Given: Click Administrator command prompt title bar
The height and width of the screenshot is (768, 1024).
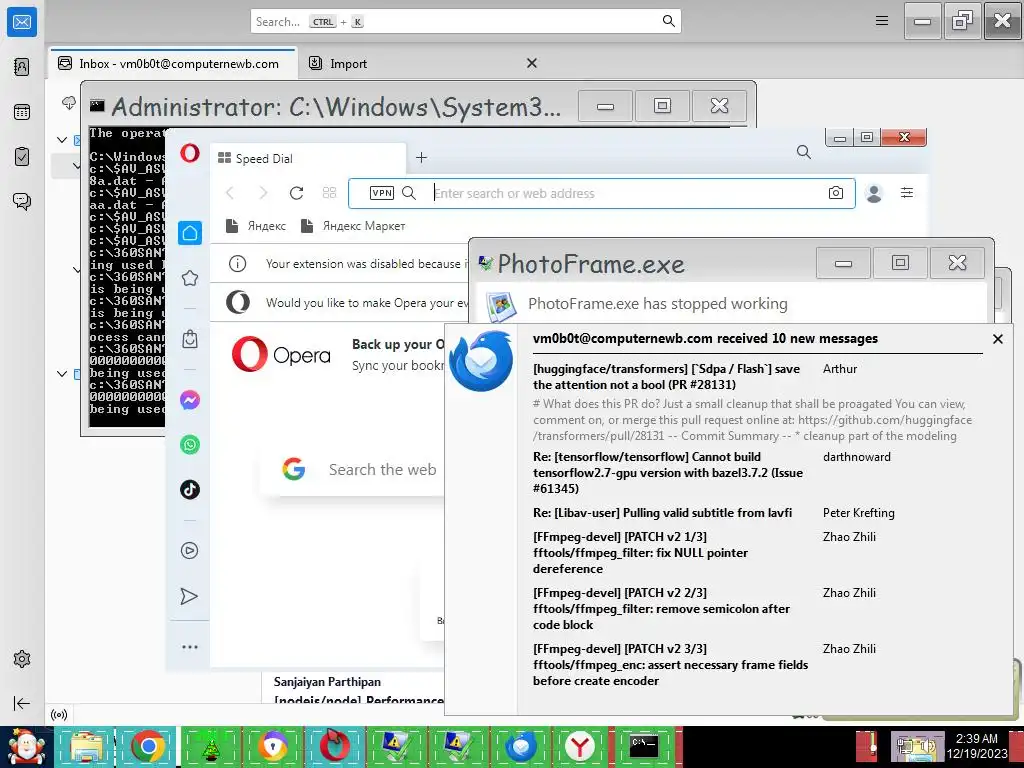Looking at the screenshot, I should pos(333,106).
